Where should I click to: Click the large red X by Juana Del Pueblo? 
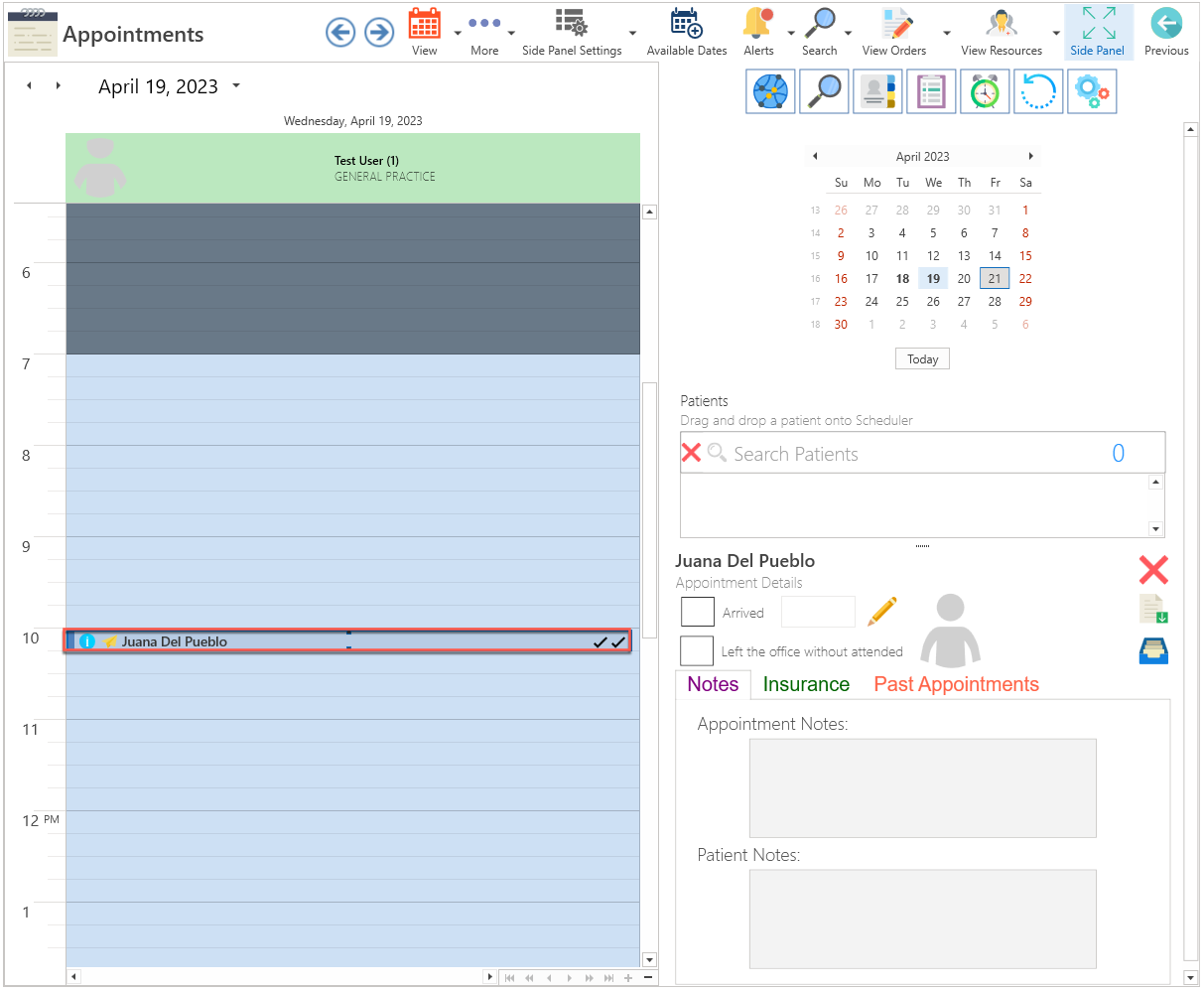click(x=1153, y=570)
